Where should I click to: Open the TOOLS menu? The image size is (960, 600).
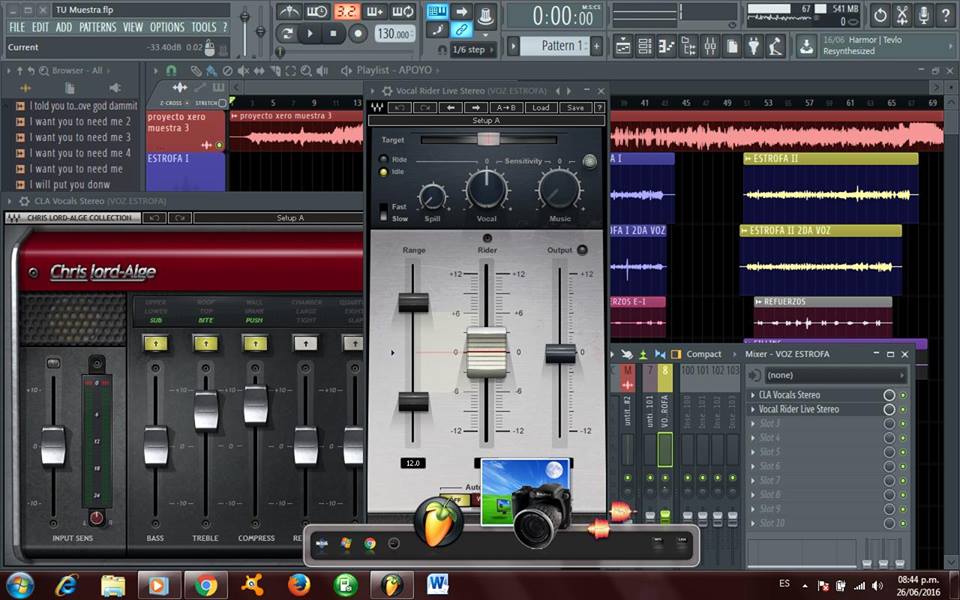pyautogui.click(x=203, y=28)
